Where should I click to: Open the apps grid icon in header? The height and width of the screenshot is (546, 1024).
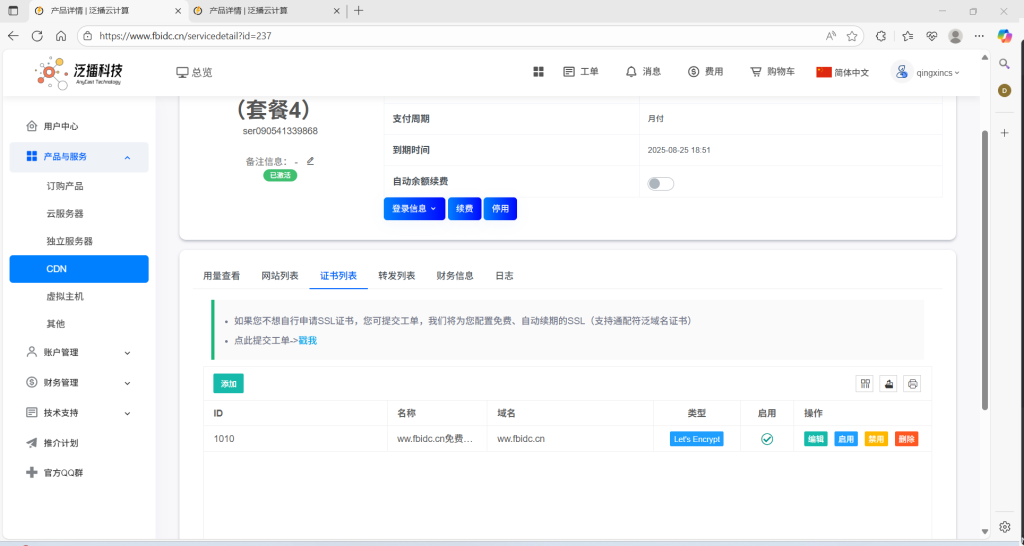[538, 72]
